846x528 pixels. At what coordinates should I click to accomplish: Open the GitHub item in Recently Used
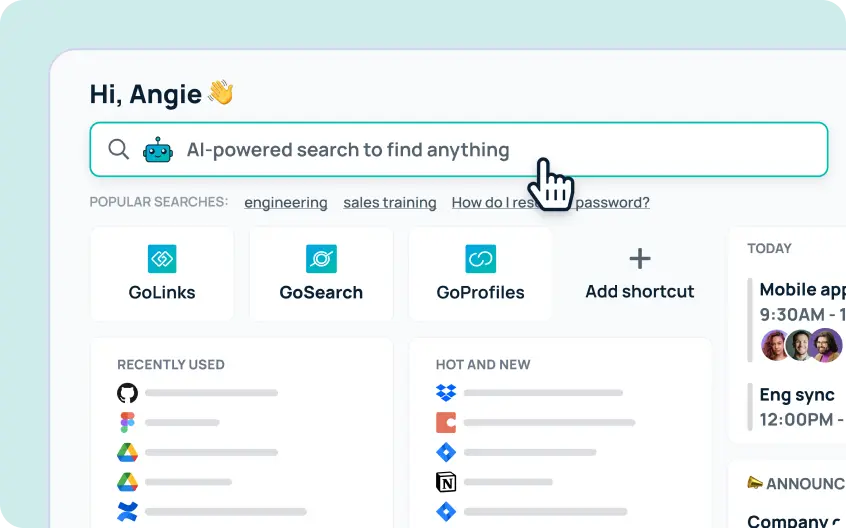(x=197, y=393)
